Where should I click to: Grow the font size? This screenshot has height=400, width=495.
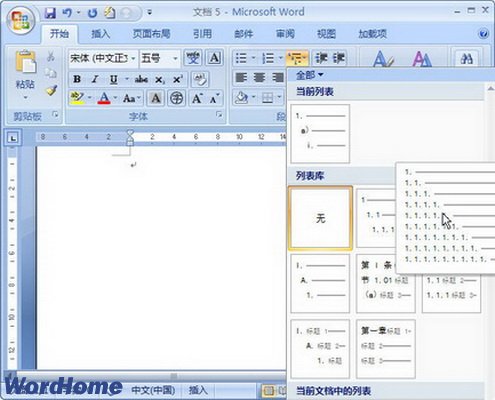[197, 98]
